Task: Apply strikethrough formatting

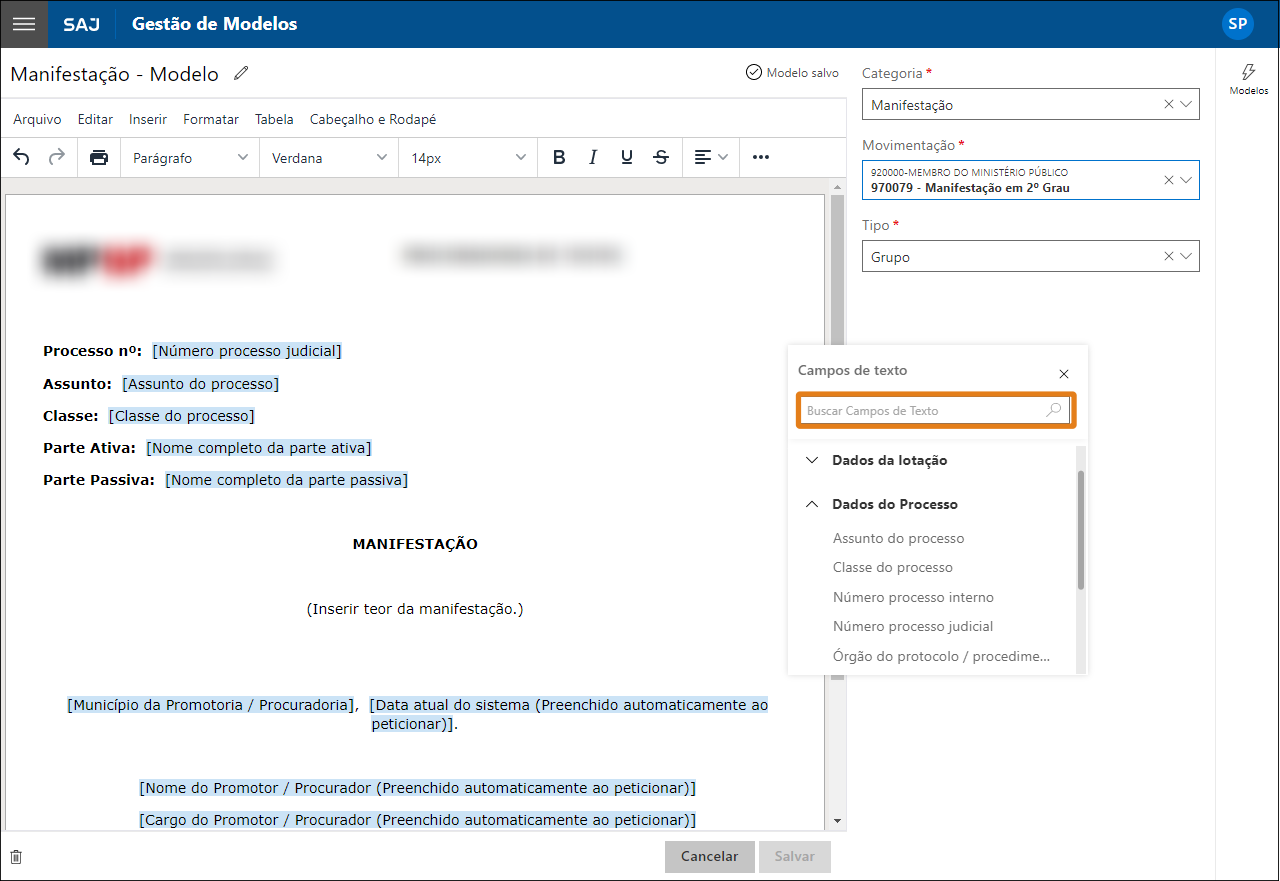Action: click(x=661, y=157)
